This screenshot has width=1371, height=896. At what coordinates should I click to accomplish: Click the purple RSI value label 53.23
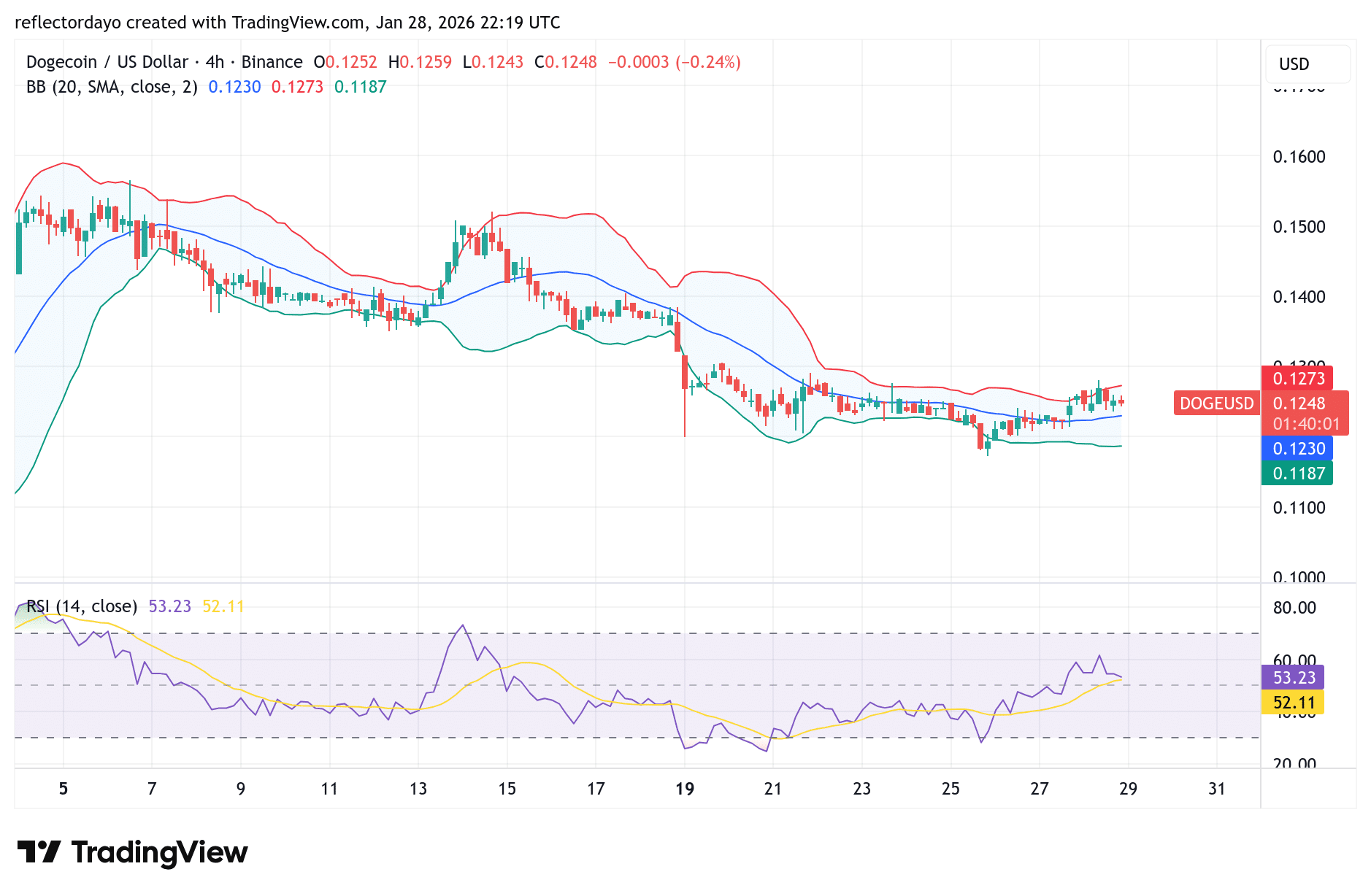click(x=1296, y=678)
